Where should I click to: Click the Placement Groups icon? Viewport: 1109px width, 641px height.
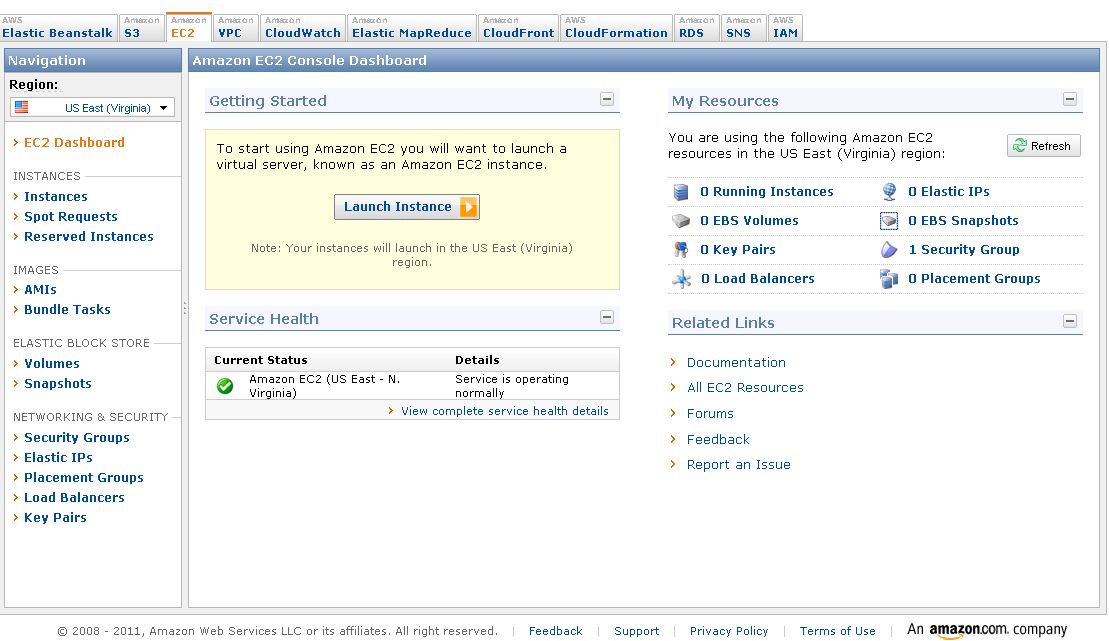coord(889,279)
